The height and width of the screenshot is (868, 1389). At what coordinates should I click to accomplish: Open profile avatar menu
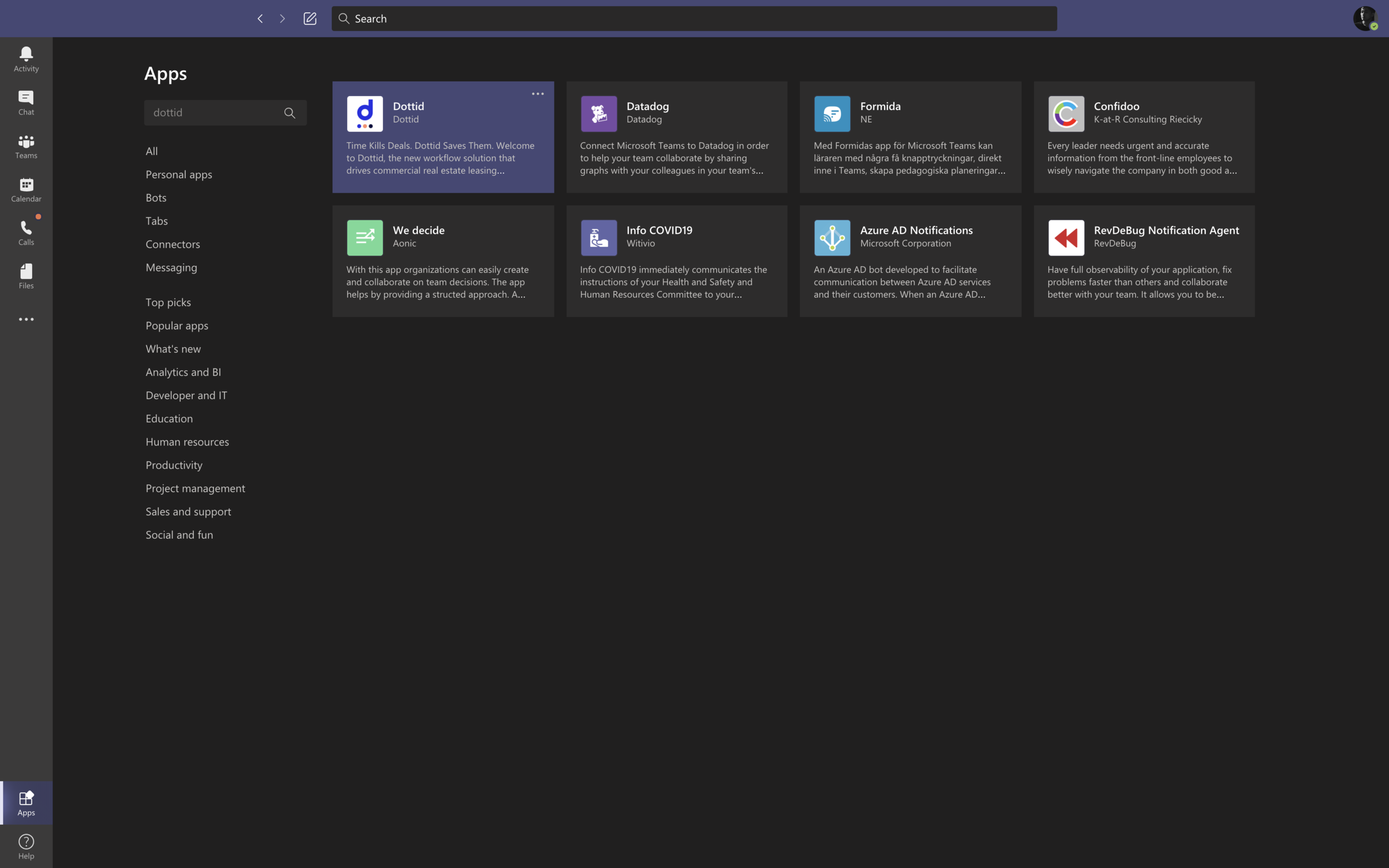point(1365,18)
